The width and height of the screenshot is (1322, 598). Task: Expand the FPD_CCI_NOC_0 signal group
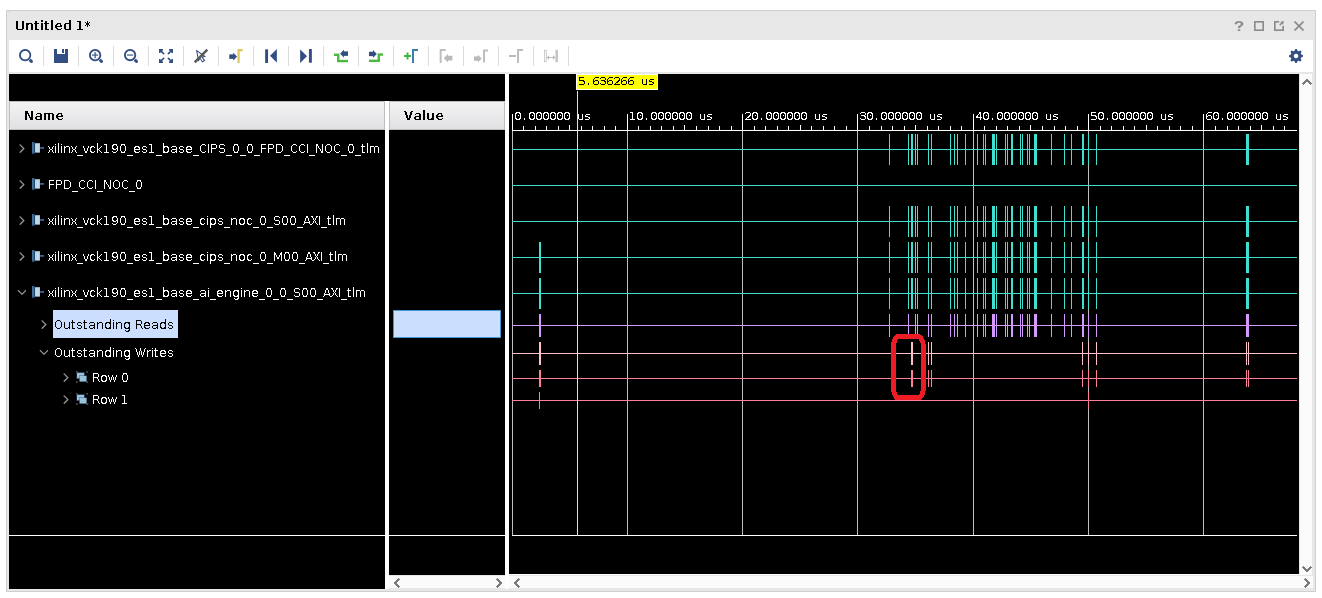[23, 185]
